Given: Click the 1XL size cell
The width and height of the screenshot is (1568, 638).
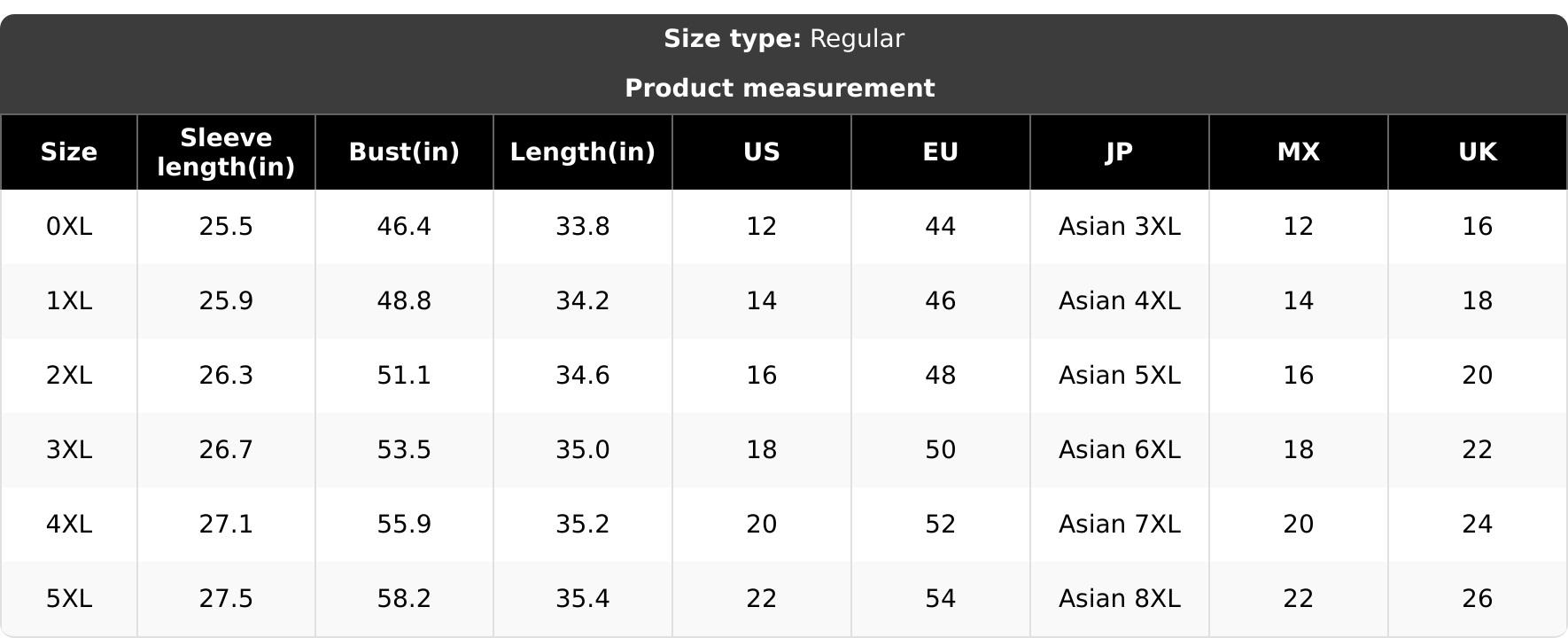Looking at the screenshot, I should pos(69,301).
